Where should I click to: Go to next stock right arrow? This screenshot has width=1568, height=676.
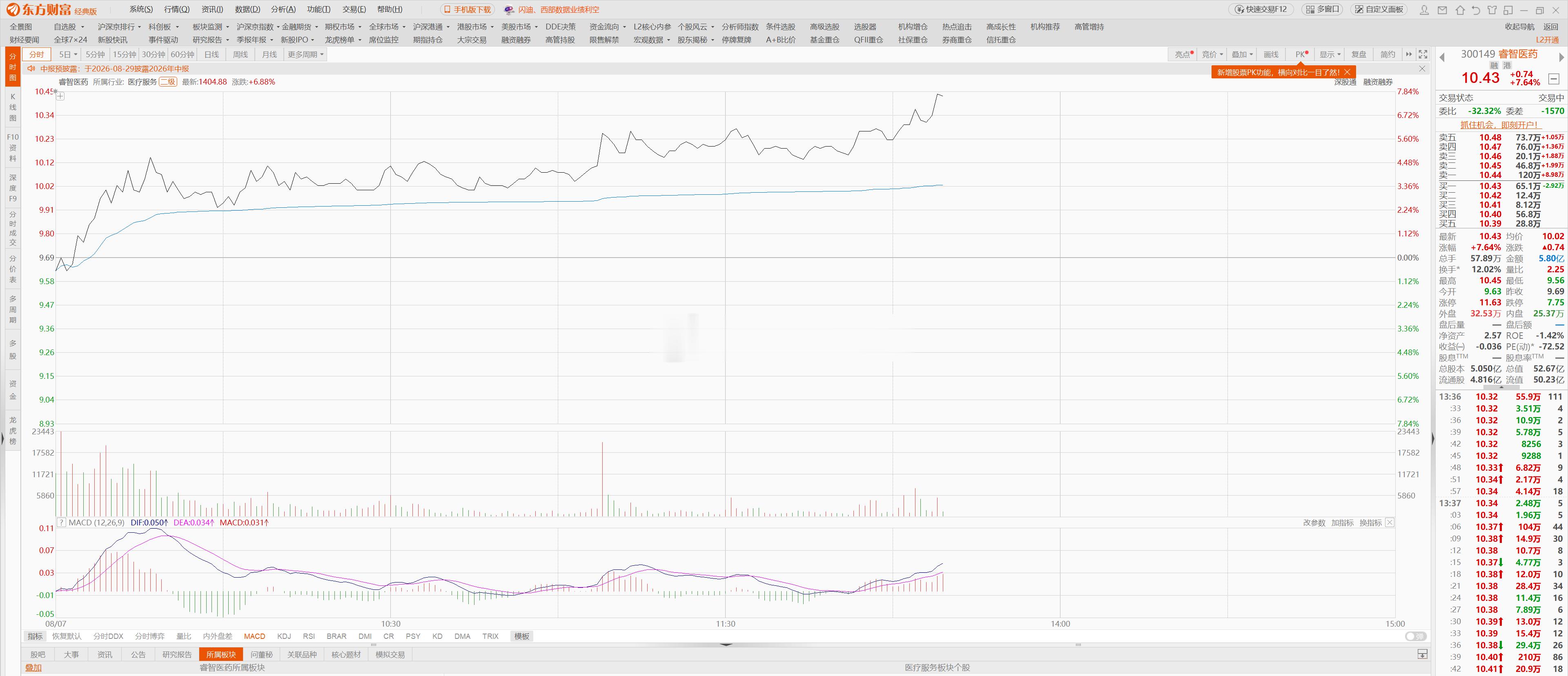click(1561, 57)
